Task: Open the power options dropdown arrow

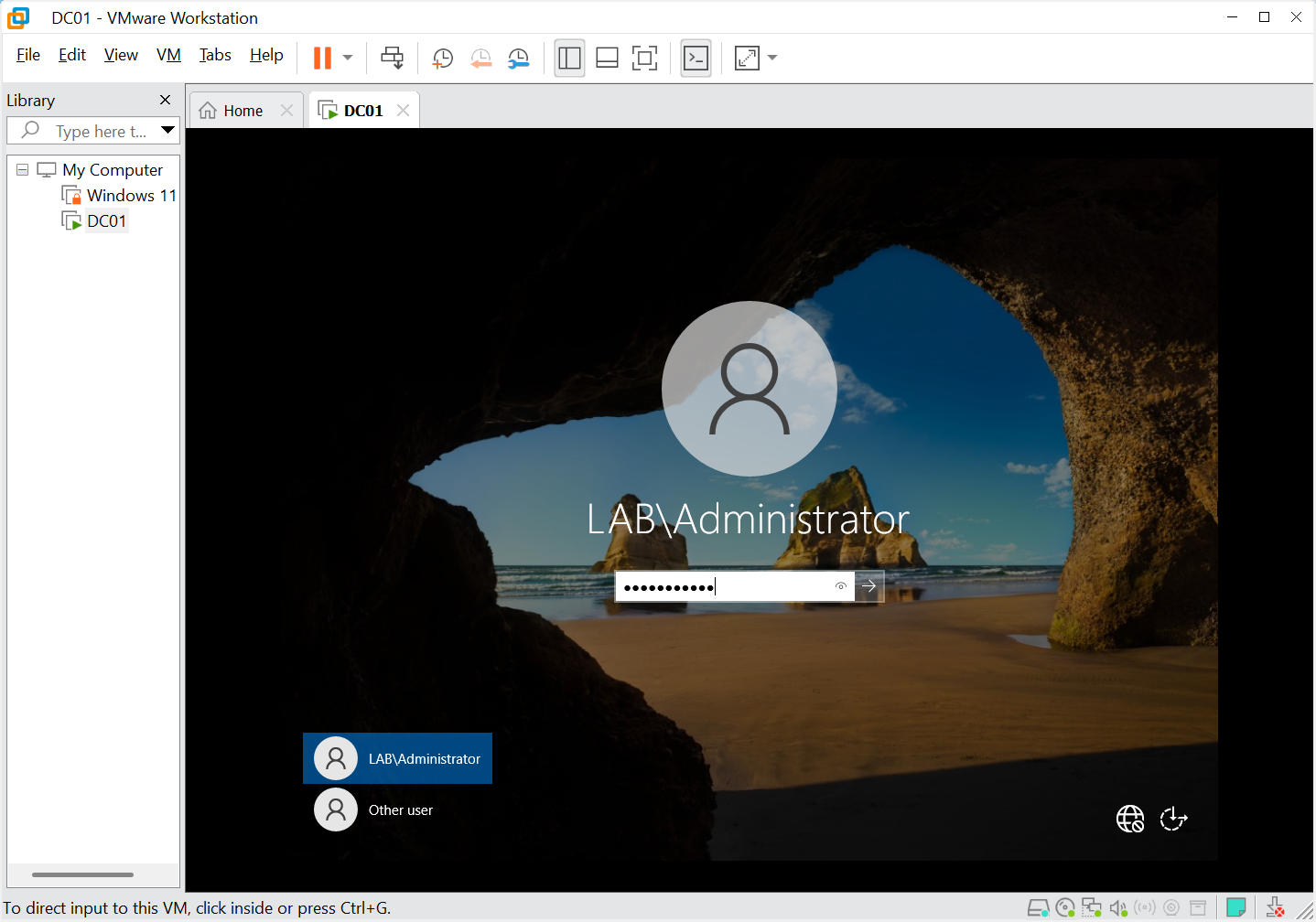Action: coord(348,58)
